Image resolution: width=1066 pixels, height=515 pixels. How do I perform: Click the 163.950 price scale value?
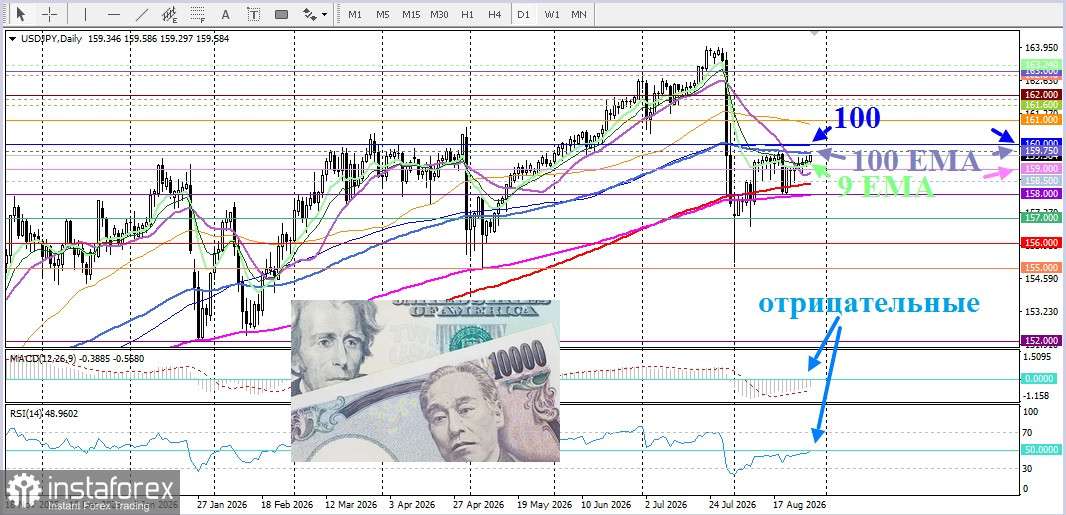1041,48
